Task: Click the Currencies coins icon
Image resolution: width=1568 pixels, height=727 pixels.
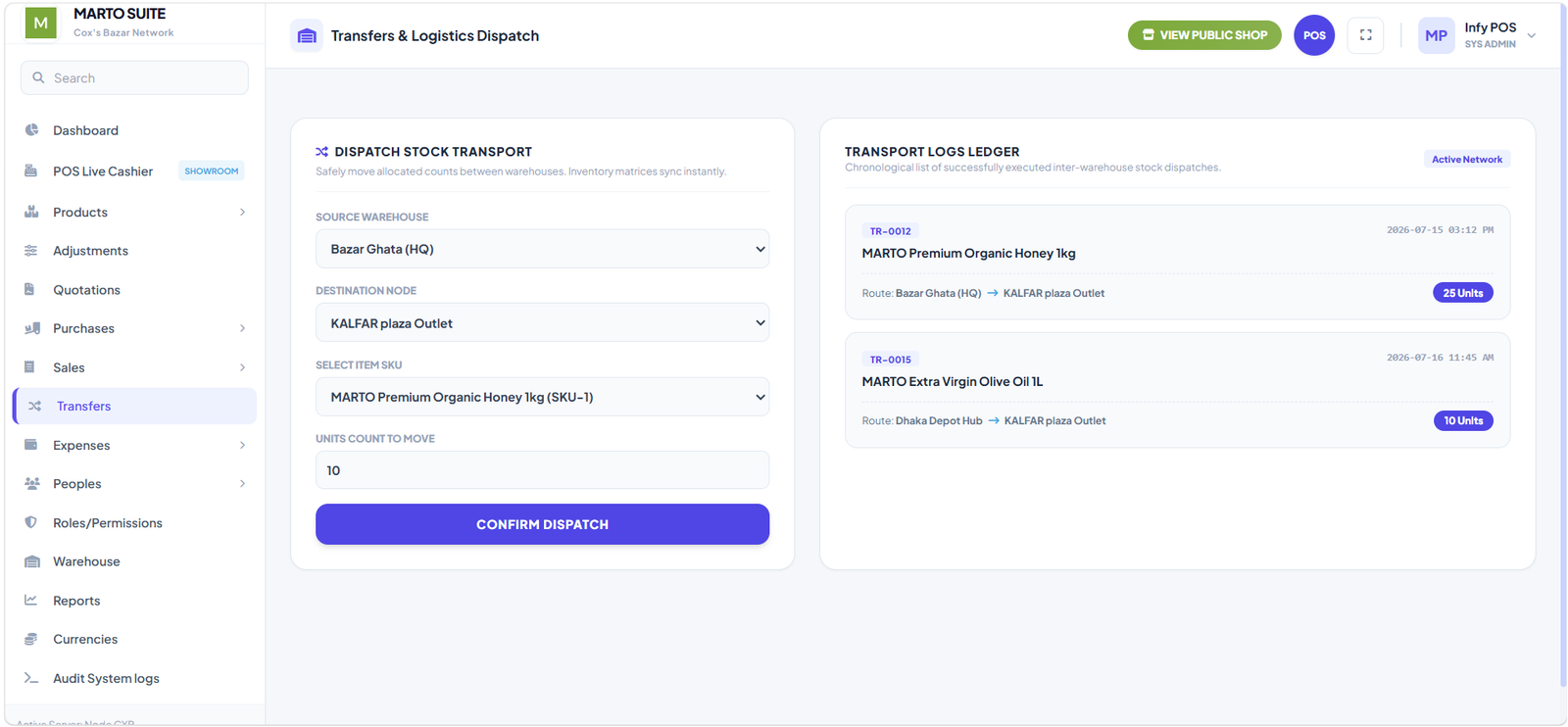Action: pos(31,639)
